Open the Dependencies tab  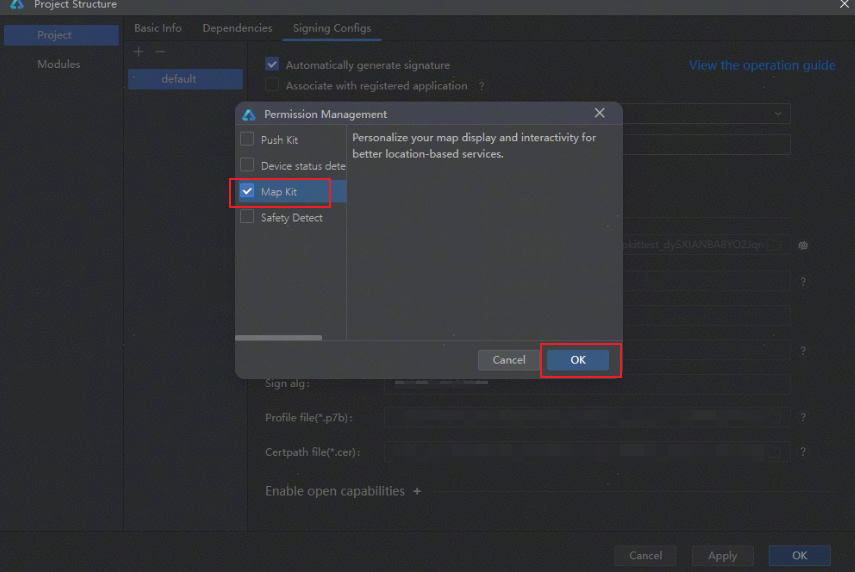point(237,28)
